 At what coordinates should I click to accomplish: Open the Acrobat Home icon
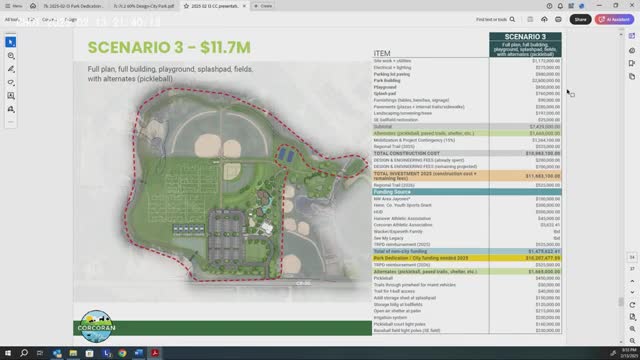[33, 6]
